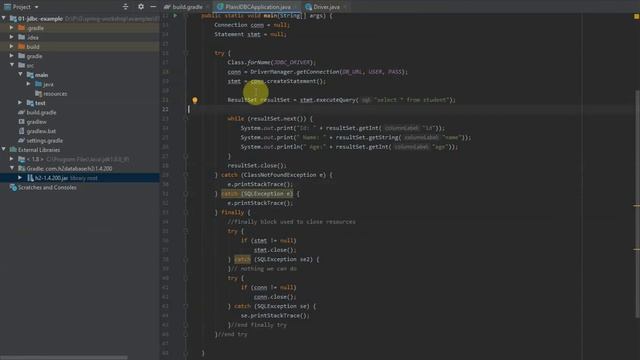Click the orange build folder icon
Viewport: 640px width, 360px height.
(x=22, y=47)
